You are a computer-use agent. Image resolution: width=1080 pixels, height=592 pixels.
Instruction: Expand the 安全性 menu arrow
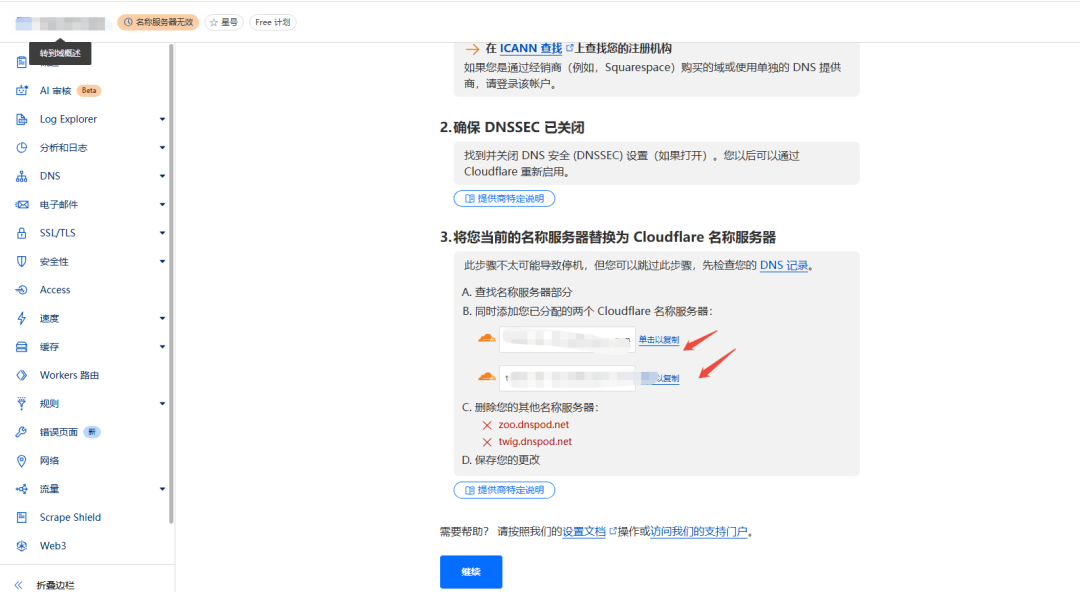click(x=163, y=261)
